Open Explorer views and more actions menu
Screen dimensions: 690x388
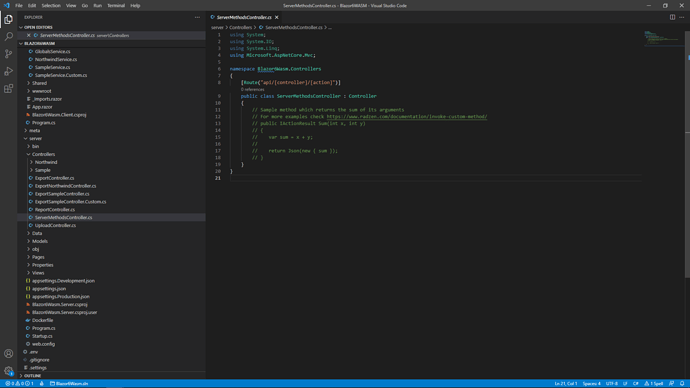(x=197, y=17)
